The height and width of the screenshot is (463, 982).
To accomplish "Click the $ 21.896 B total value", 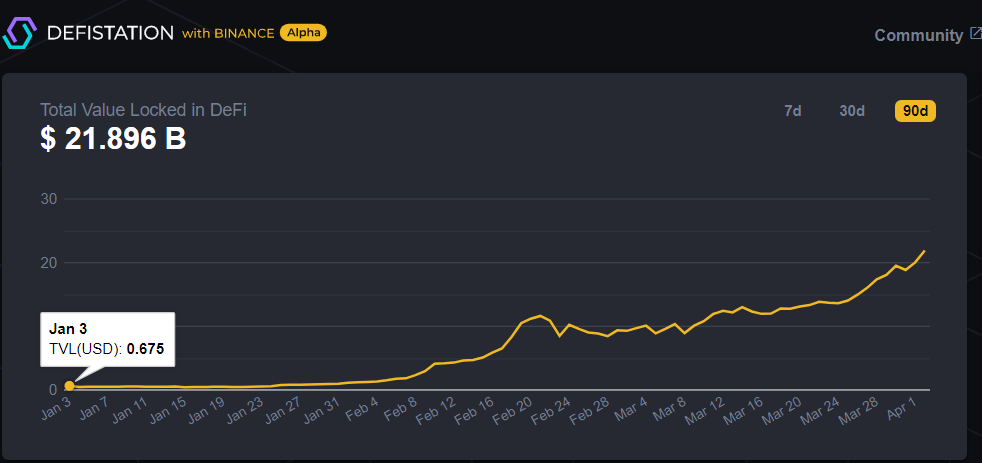I will (x=113, y=139).
